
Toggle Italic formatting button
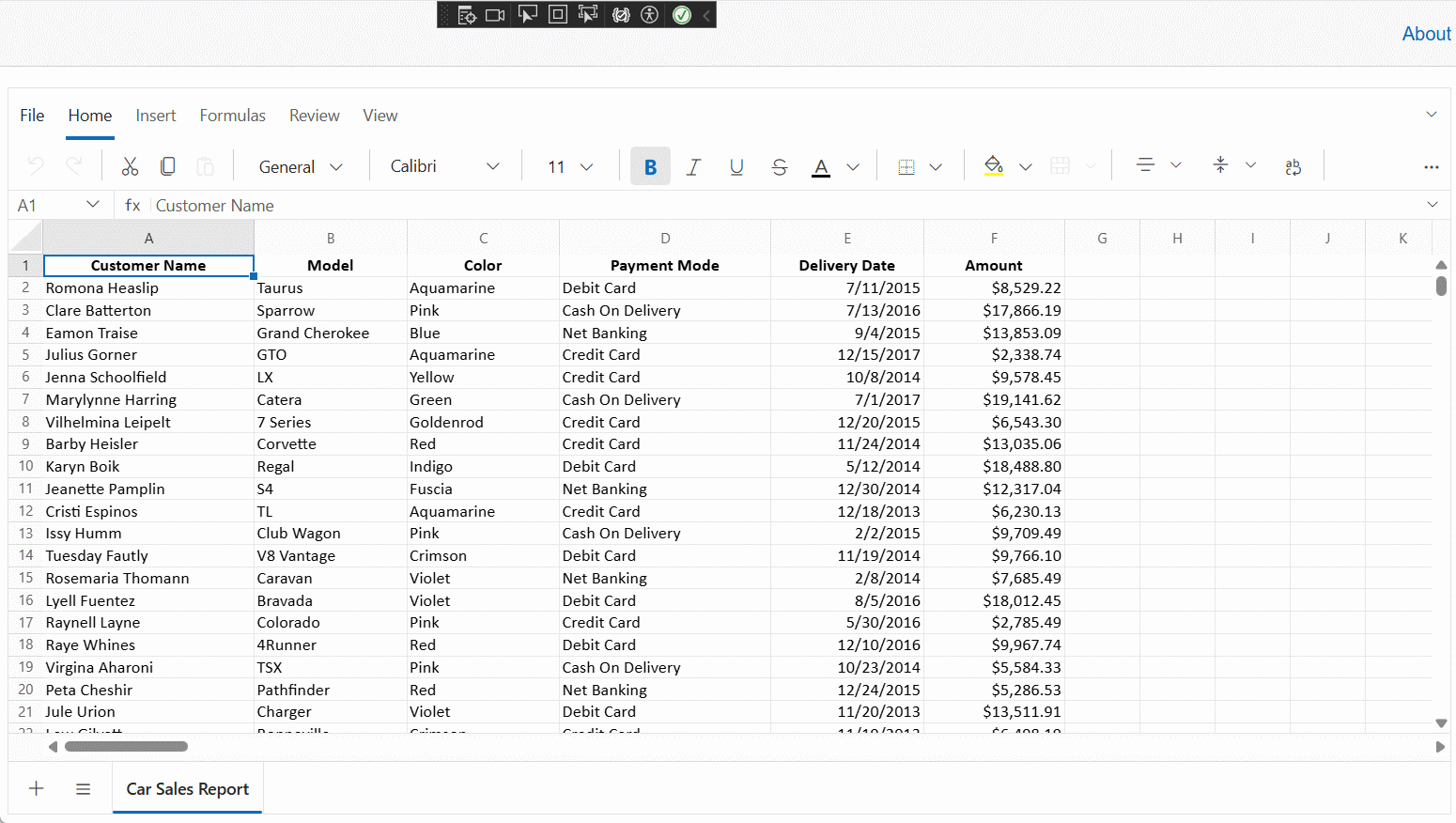pos(693,166)
